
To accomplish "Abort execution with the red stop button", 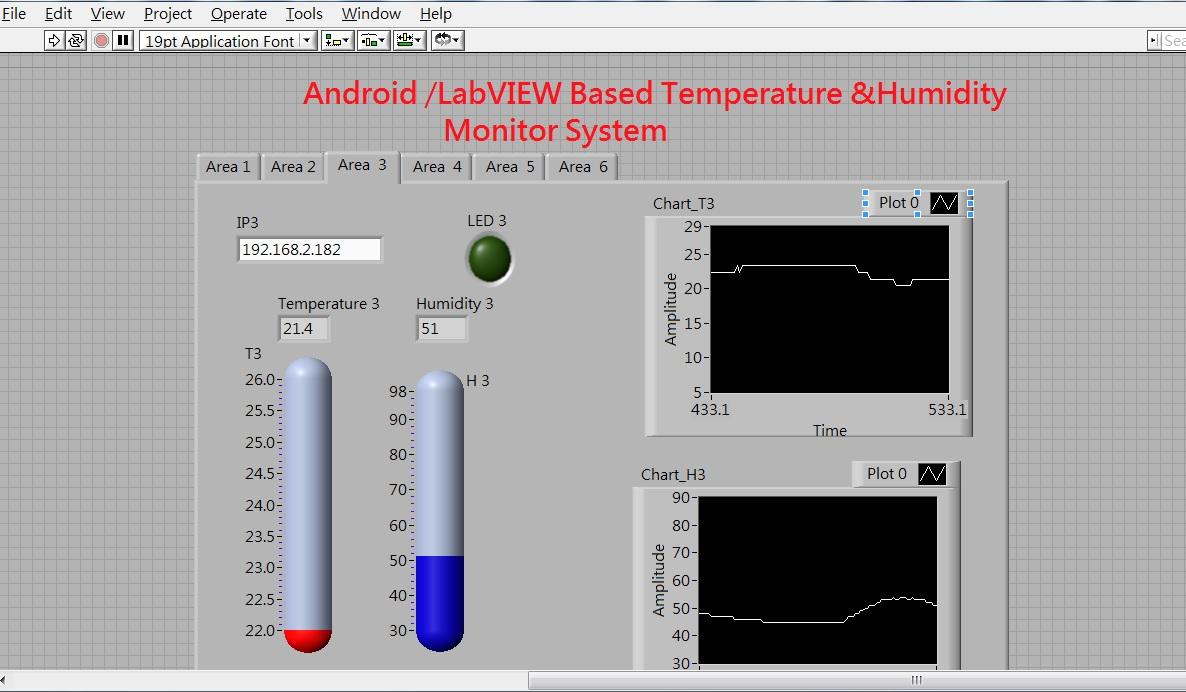I will 101,40.
